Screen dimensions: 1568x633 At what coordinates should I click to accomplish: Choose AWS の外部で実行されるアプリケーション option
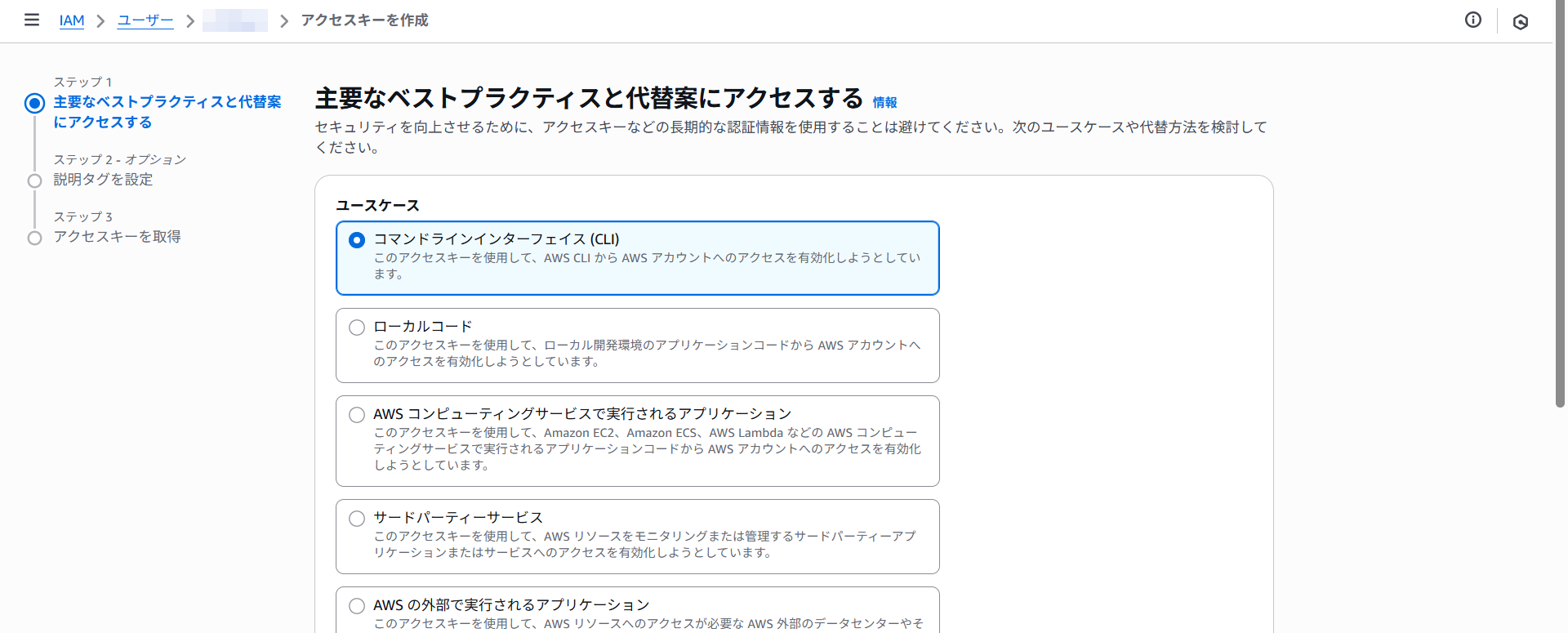pos(357,606)
